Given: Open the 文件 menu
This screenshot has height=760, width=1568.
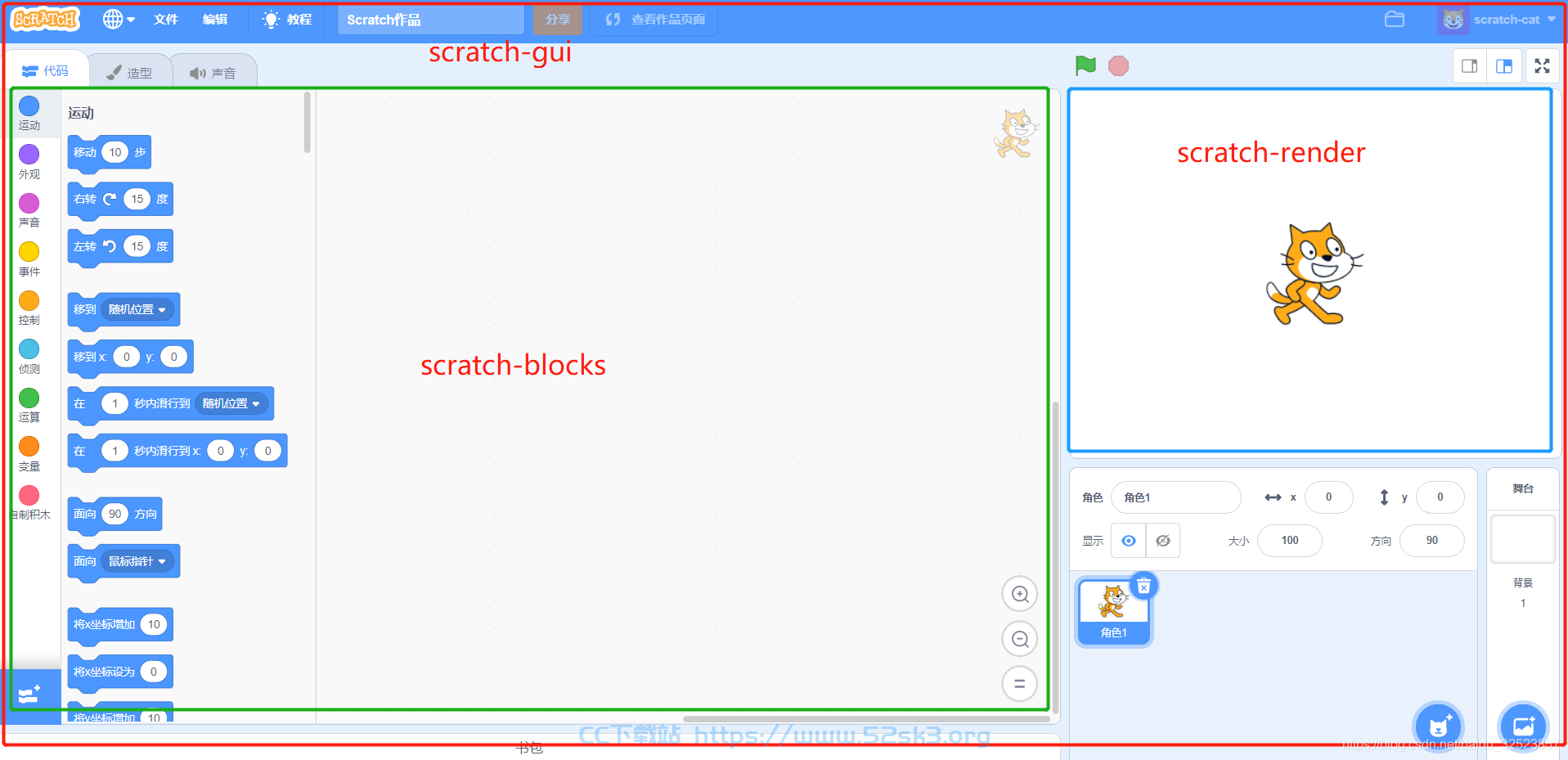Looking at the screenshot, I should click(x=166, y=19).
